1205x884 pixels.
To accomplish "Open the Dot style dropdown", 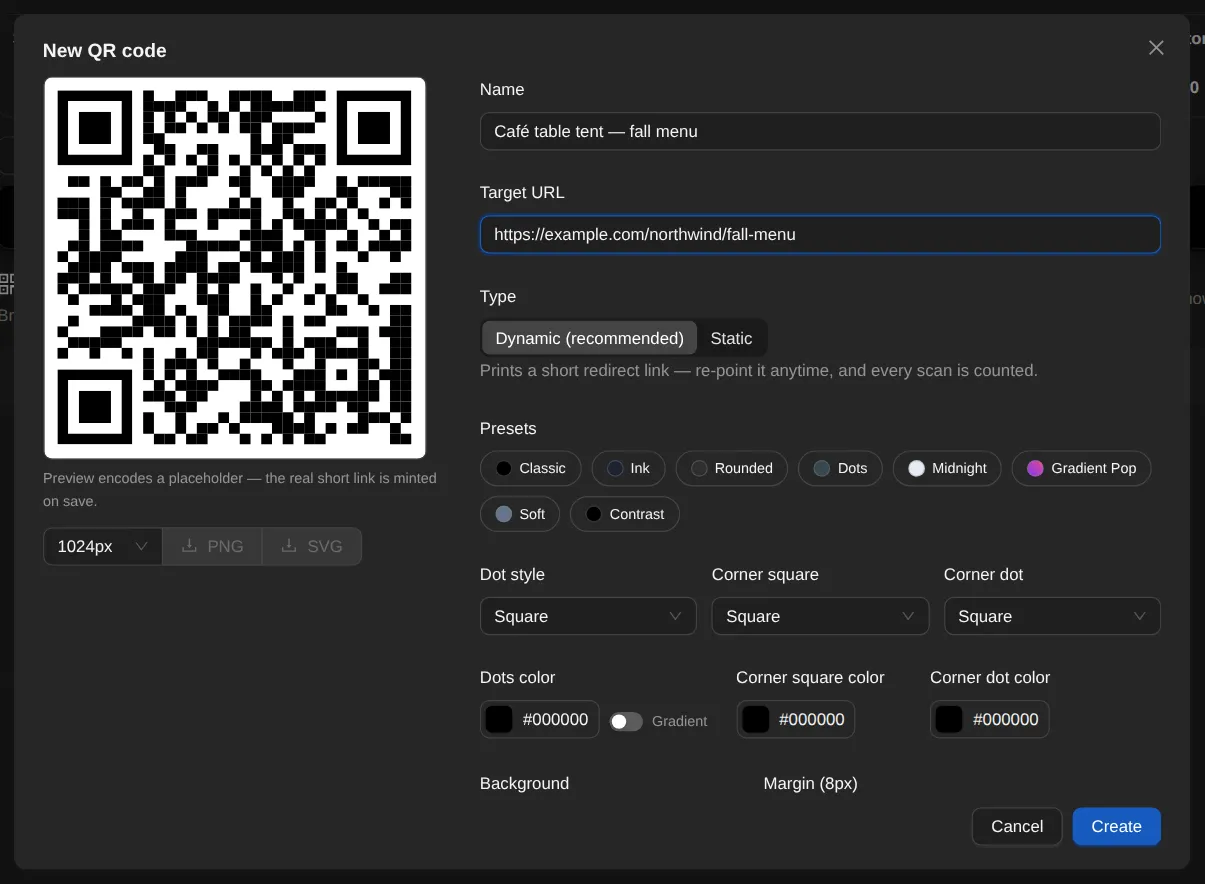I will tap(588, 616).
